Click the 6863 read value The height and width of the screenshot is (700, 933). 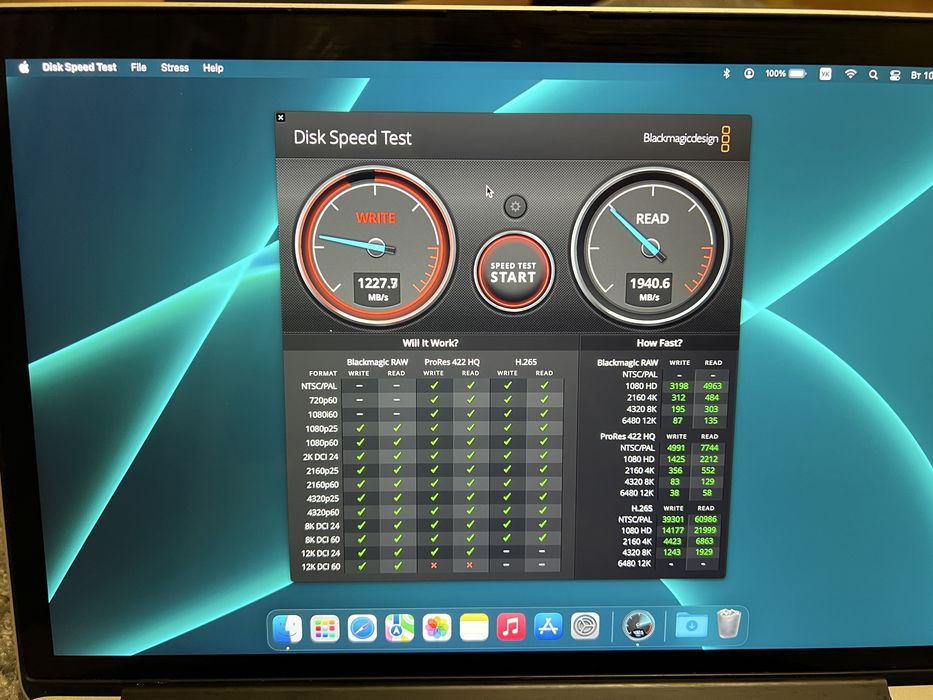tap(705, 541)
